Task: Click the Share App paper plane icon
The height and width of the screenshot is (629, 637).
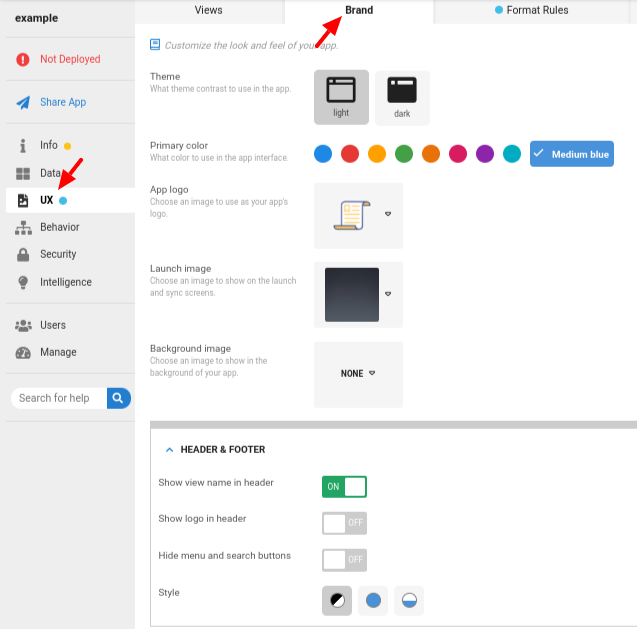Action: click(x=23, y=102)
